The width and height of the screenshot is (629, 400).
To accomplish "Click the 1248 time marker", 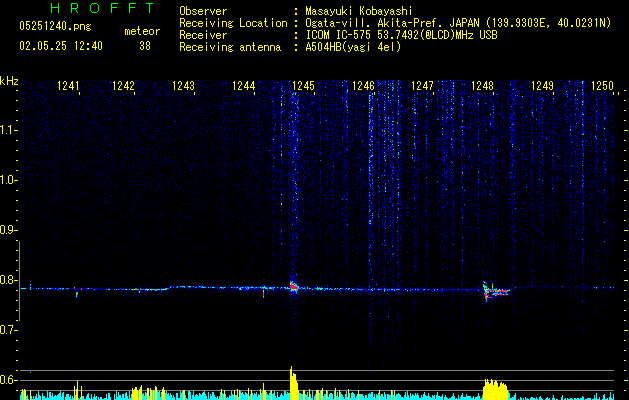I will pyautogui.click(x=482, y=85).
